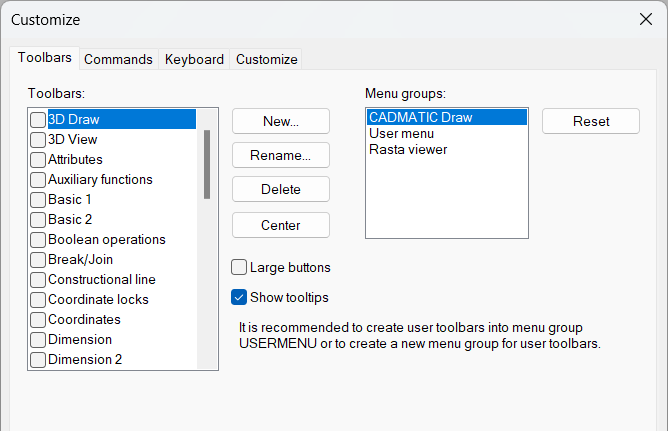Viewport: 668px width, 431px height.
Task: Select the Customize tab
Action: click(x=266, y=59)
